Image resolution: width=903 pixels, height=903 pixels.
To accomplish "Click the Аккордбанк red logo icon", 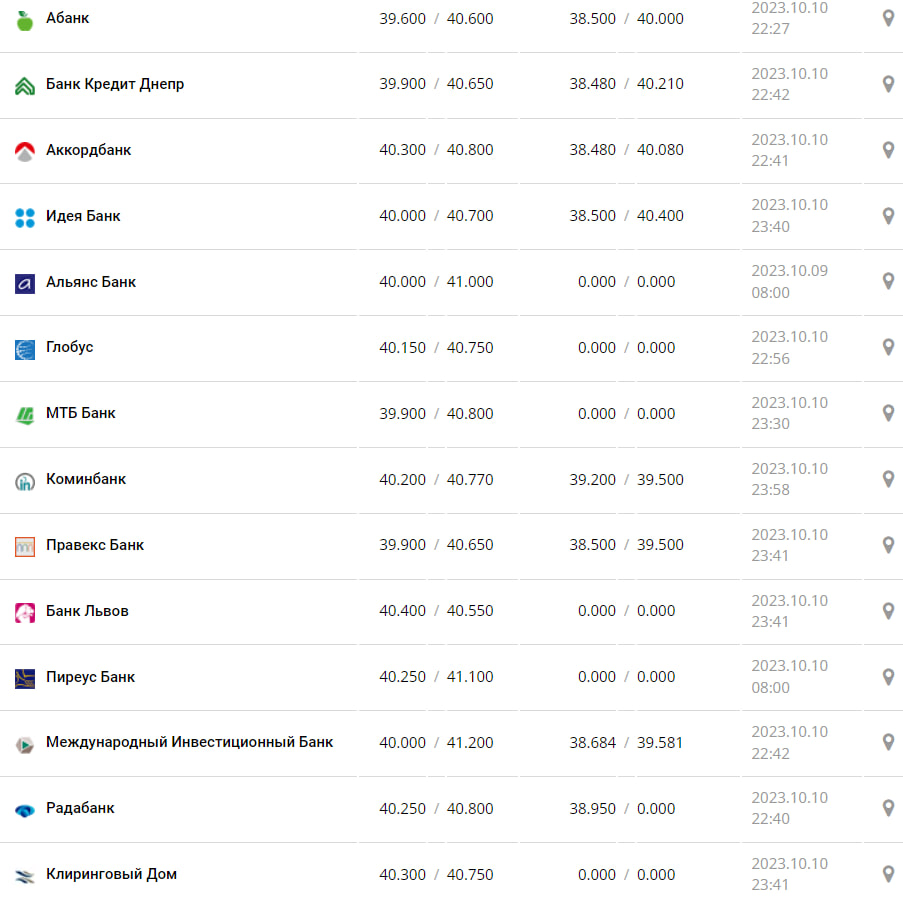I will (x=25, y=151).
